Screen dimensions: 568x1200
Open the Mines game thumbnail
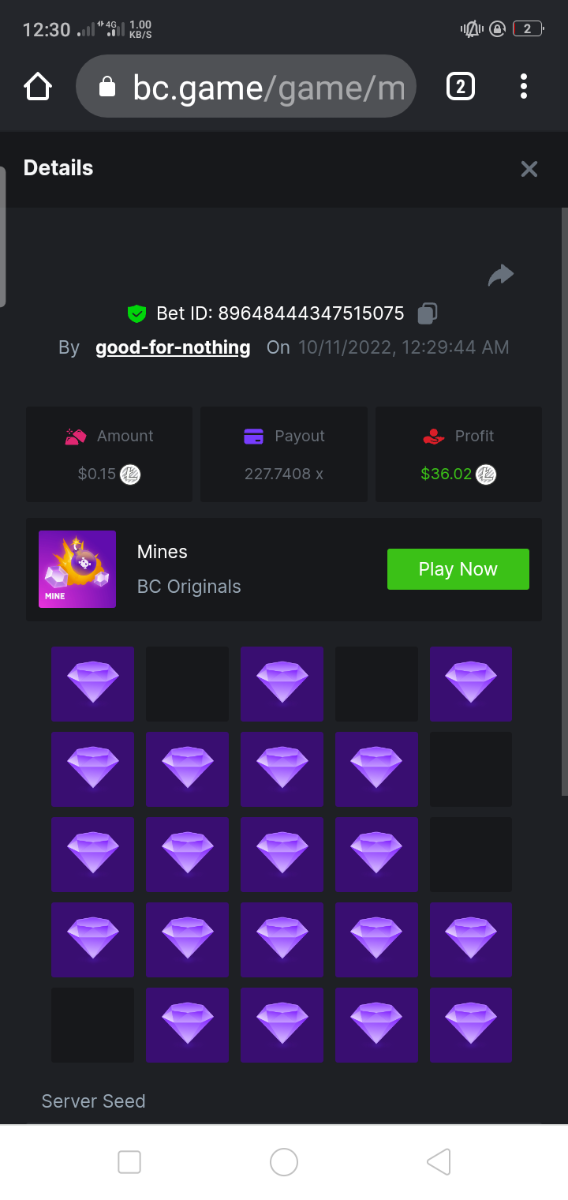77,569
